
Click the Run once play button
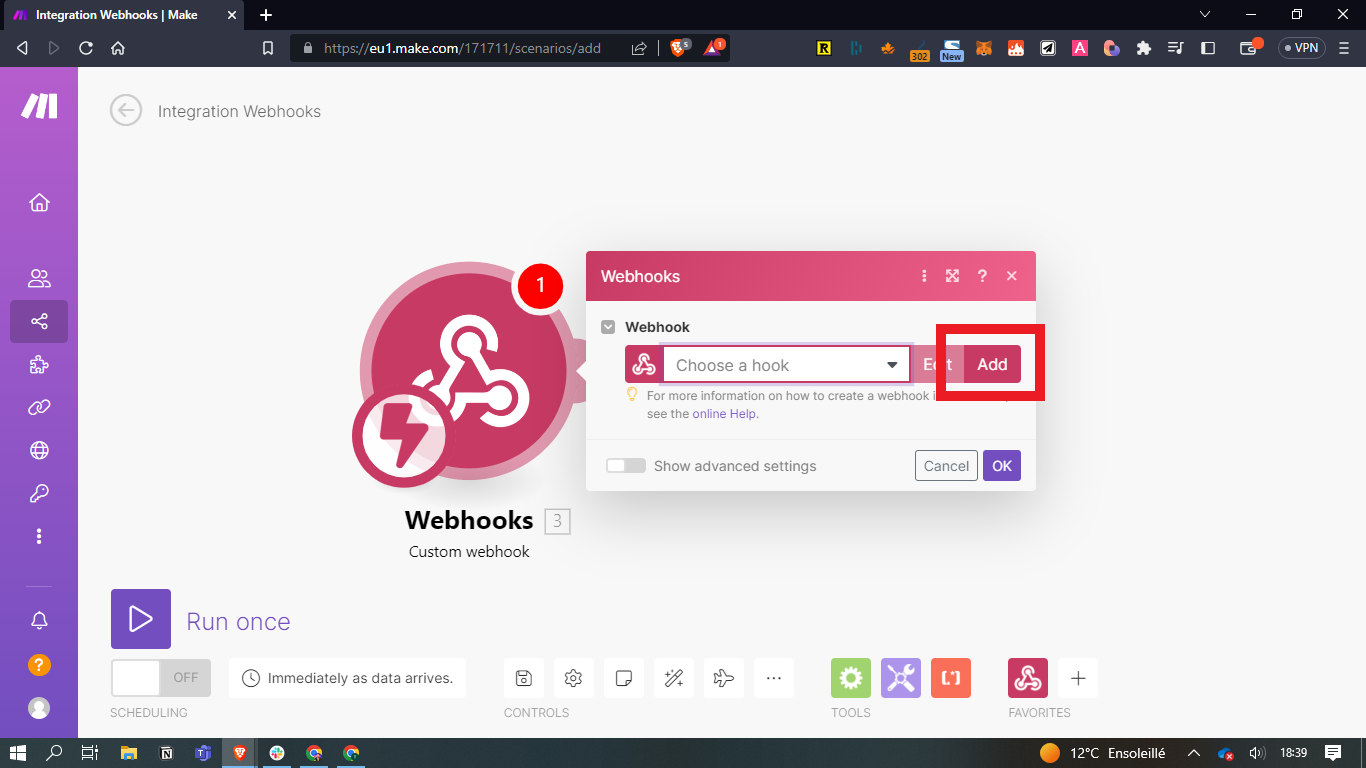(x=141, y=619)
